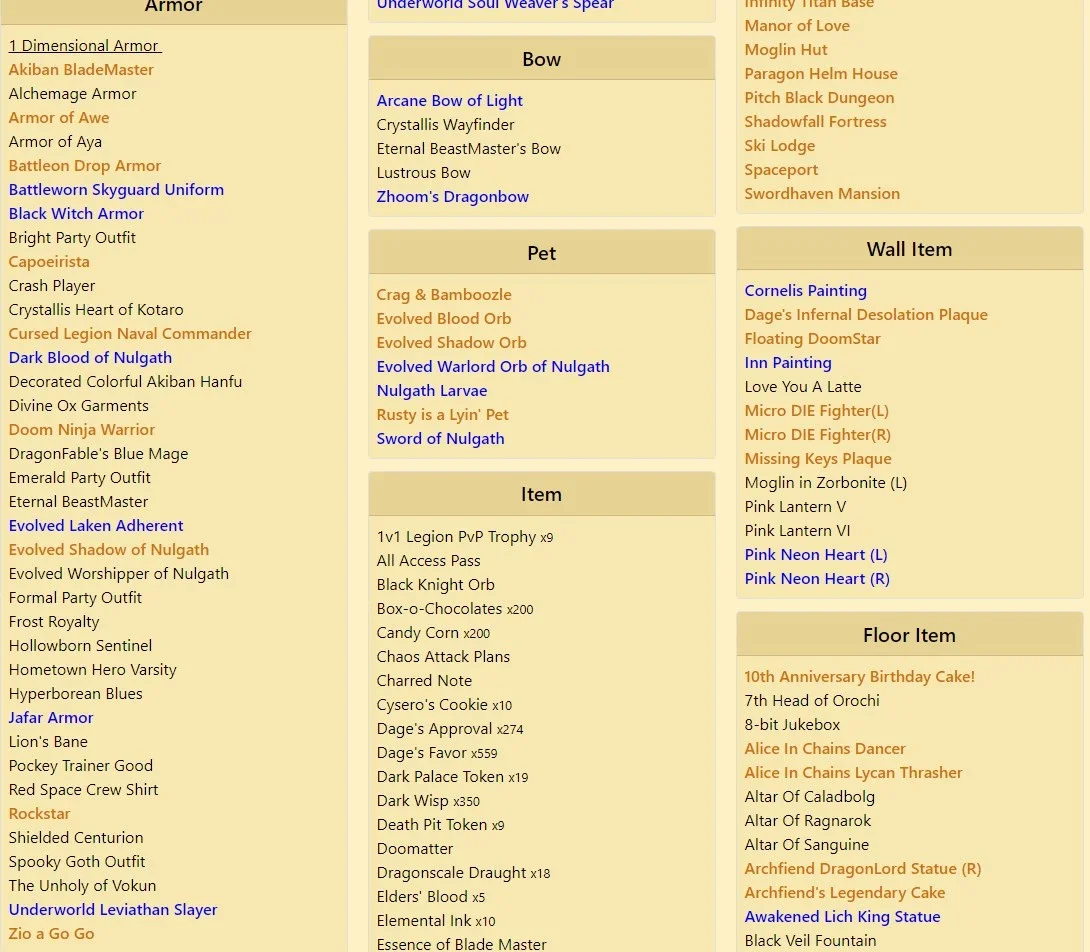1090x952 pixels.
Task: Click Alice In Chains Dancer link
Action: pyautogui.click(x=824, y=749)
